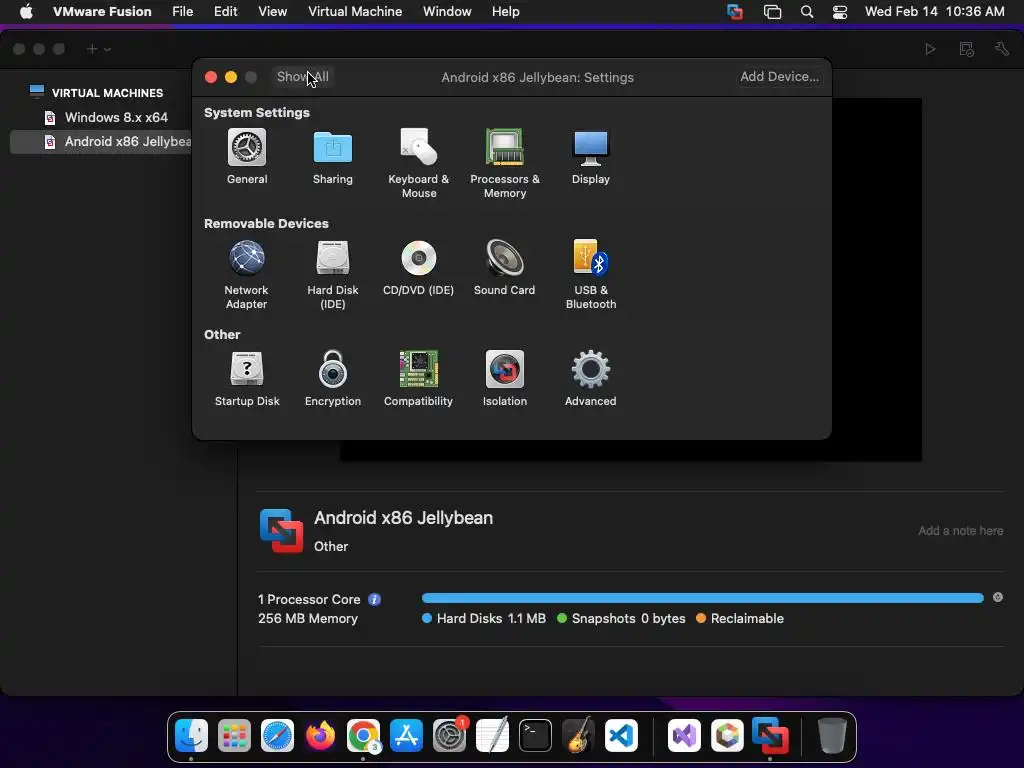Click the disk usage progress bar
1024x768 pixels.
(x=703, y=598)
